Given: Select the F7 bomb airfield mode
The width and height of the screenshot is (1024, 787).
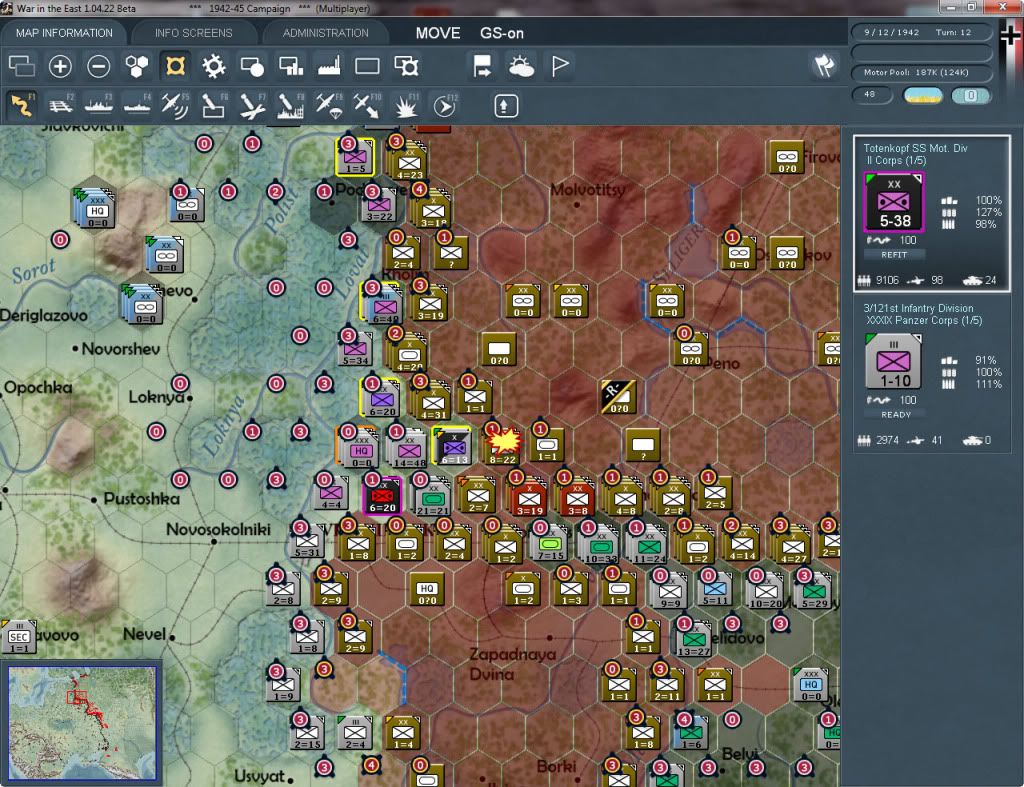Looking at the screenshot, I should point(252,105).
